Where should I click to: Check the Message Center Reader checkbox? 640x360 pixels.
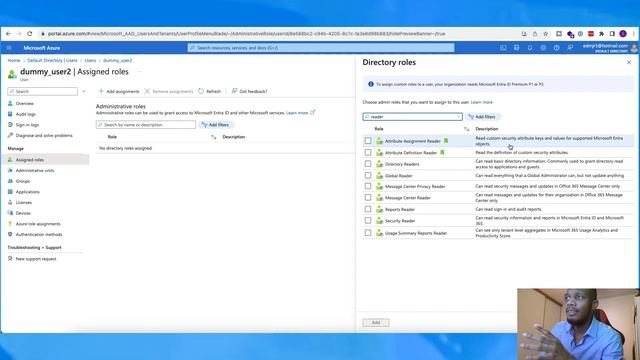point(368,198)
